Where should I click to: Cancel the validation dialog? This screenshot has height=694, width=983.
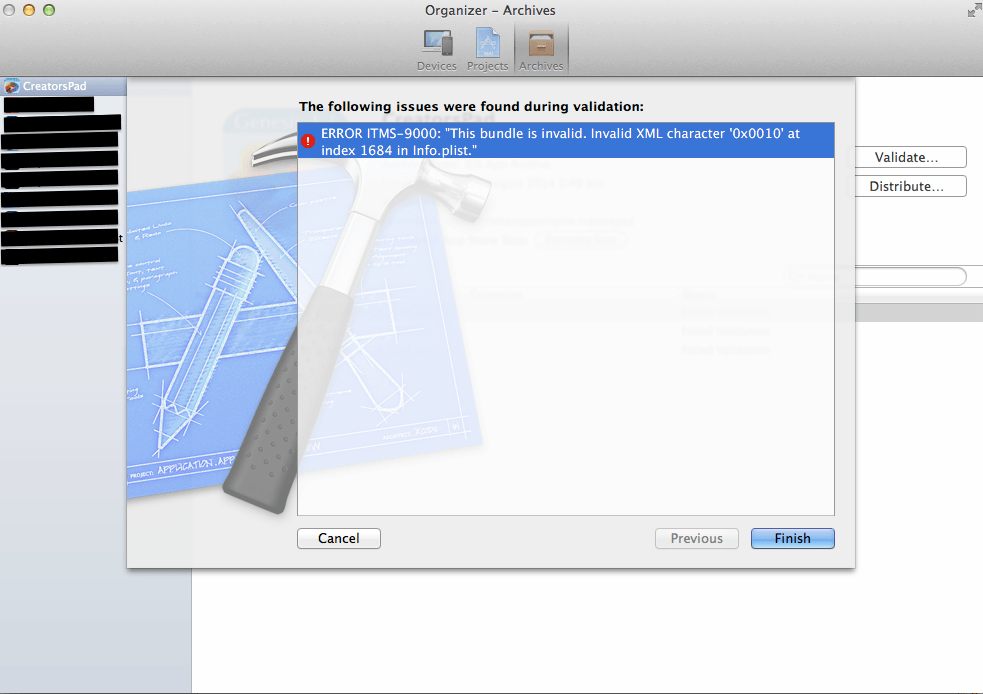(339, 539)
